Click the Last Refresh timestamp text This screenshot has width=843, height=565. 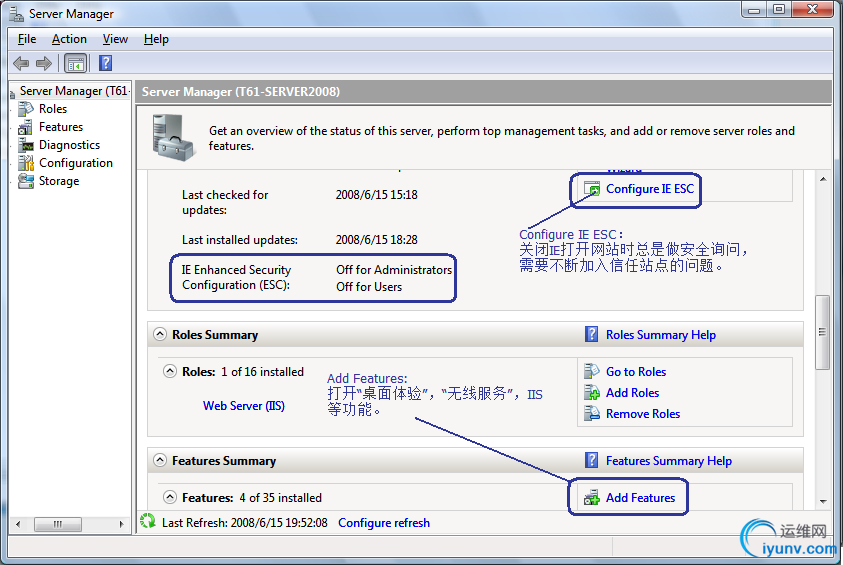tap(245, 523)
